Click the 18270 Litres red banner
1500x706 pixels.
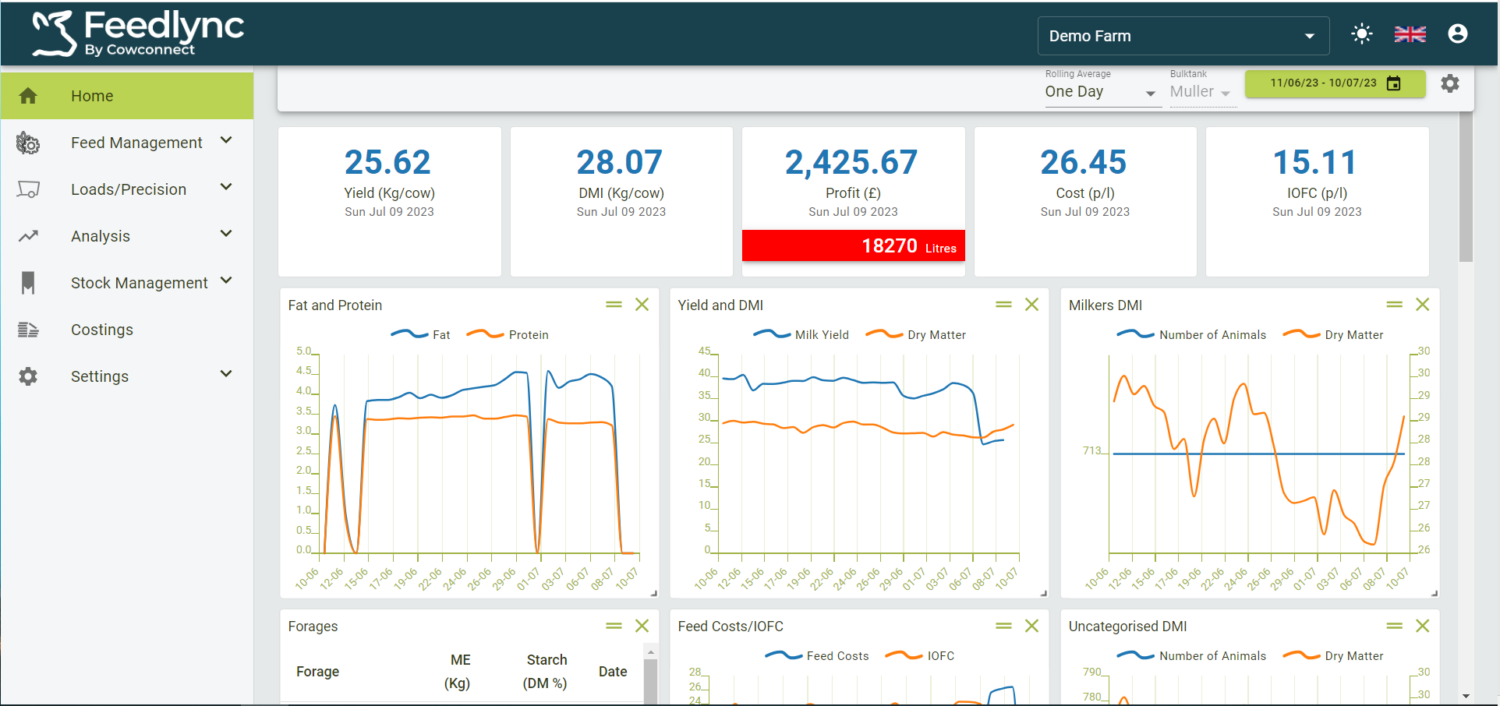coord(853,245)
